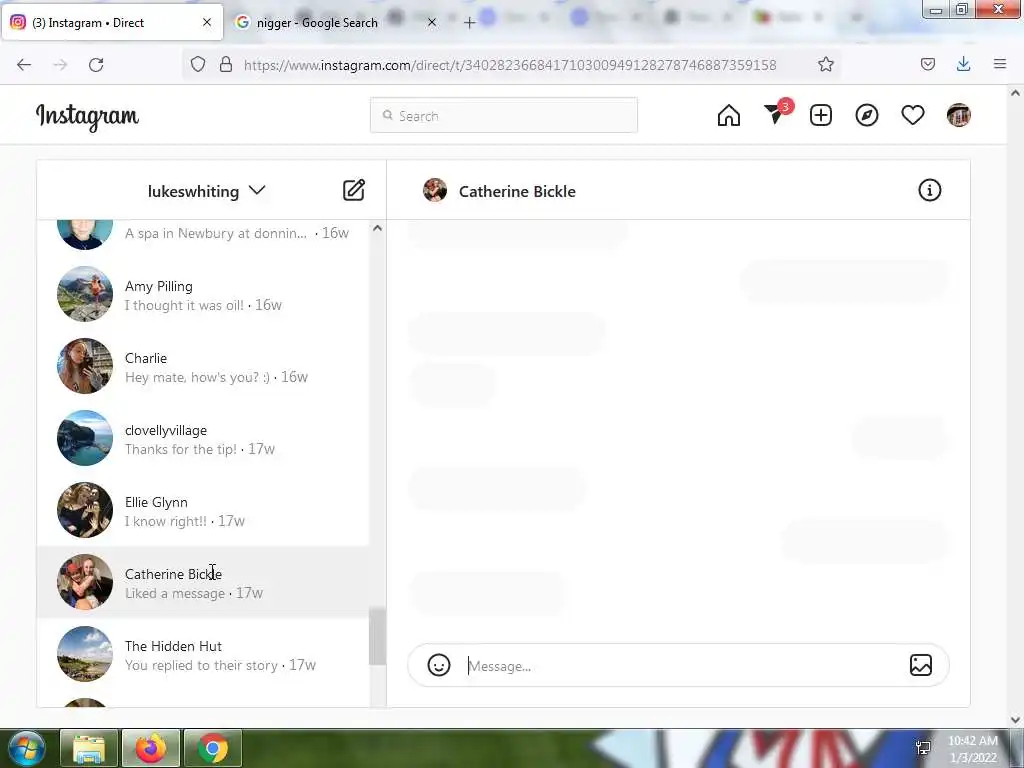The width and height of the screenshot is (1024, 768).
Task: Click taskbar clock showing 10:42 AM
Action: tap(972, 749)
